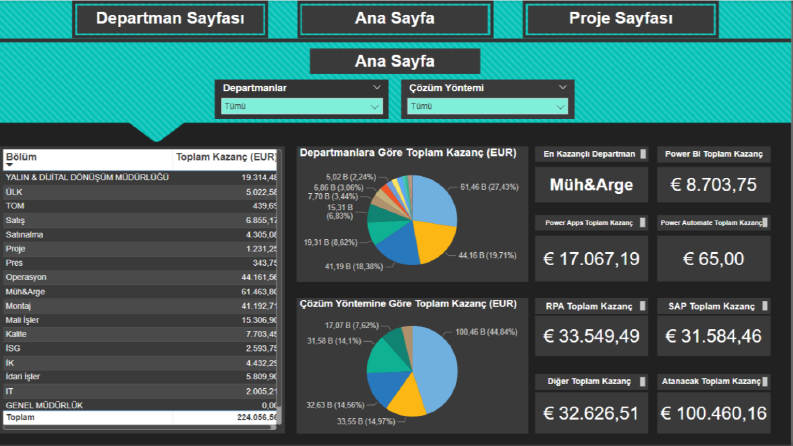Open the Departmanlar Tümü dropdown

point(302,106)
